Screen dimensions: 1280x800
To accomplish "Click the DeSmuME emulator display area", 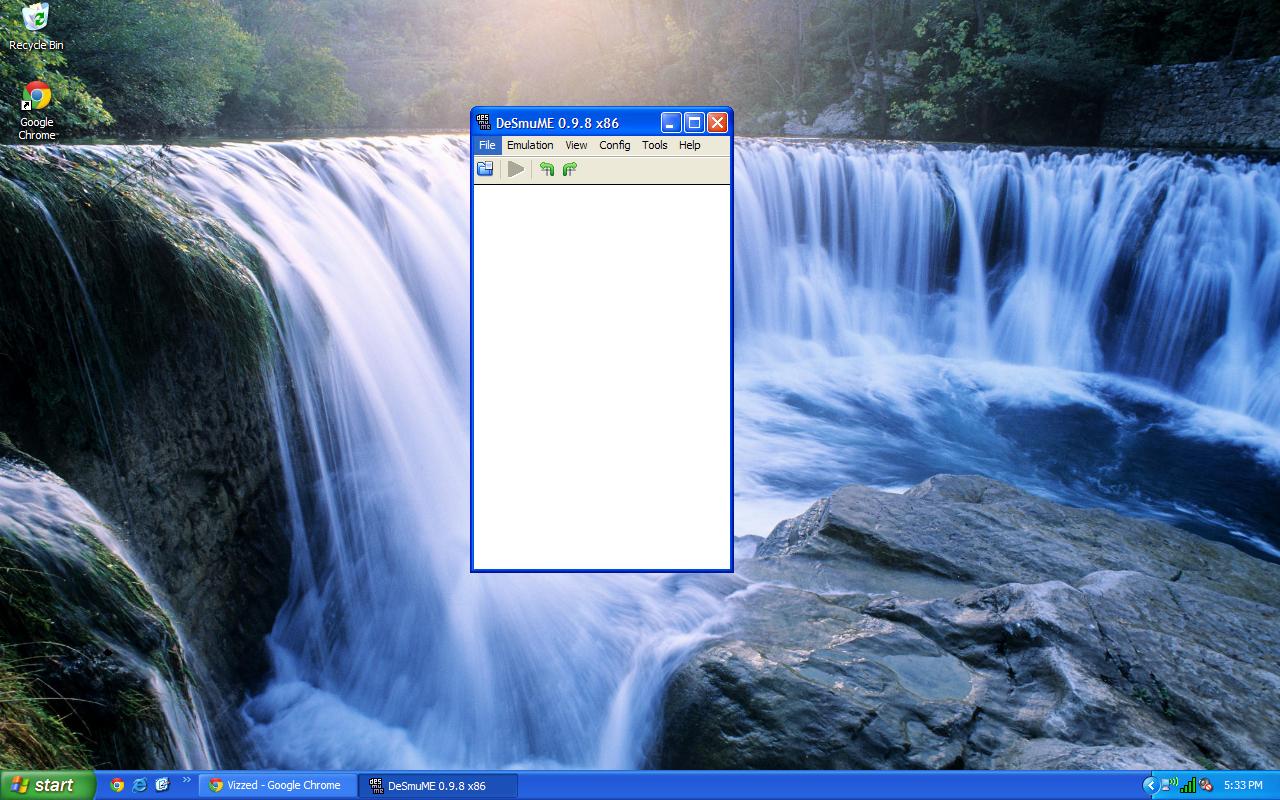I will click(602, 377).
